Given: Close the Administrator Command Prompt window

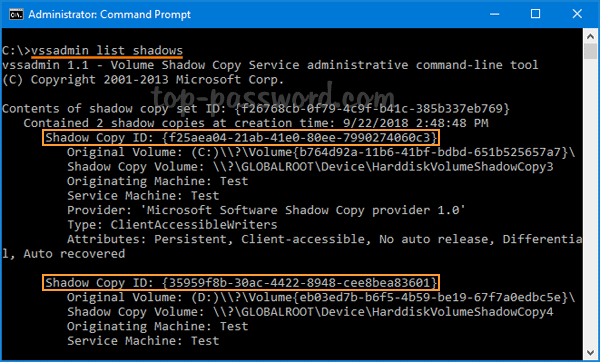Looking at the screenshot, I should (577, 14).
